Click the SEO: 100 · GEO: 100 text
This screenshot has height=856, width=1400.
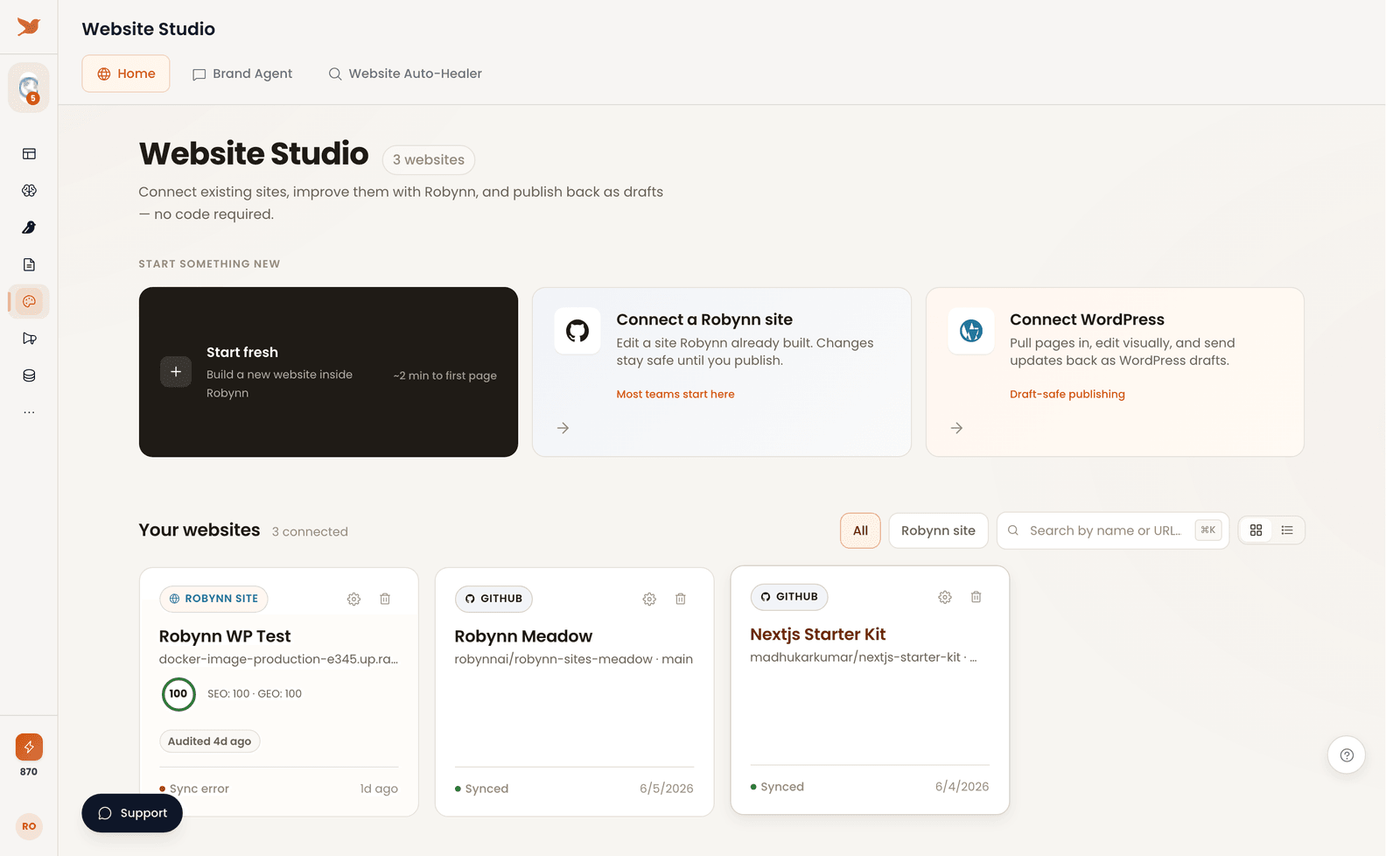pyautogui.click(x=255, y=694)
